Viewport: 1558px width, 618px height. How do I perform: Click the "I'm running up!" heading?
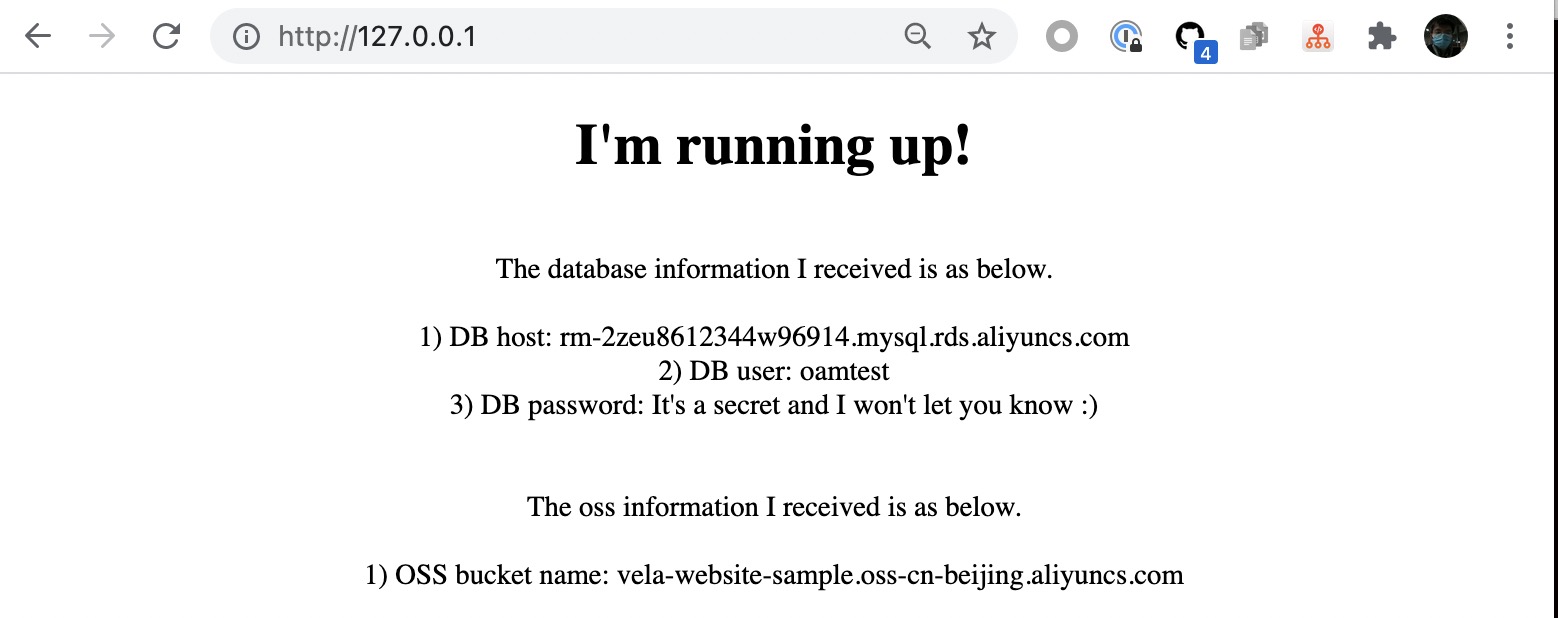(773, 146)
